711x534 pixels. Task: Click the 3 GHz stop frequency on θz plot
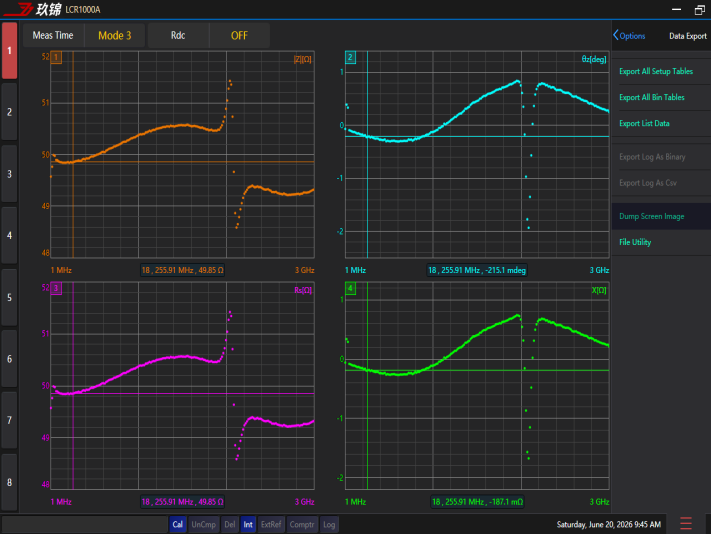pos(599,270)
